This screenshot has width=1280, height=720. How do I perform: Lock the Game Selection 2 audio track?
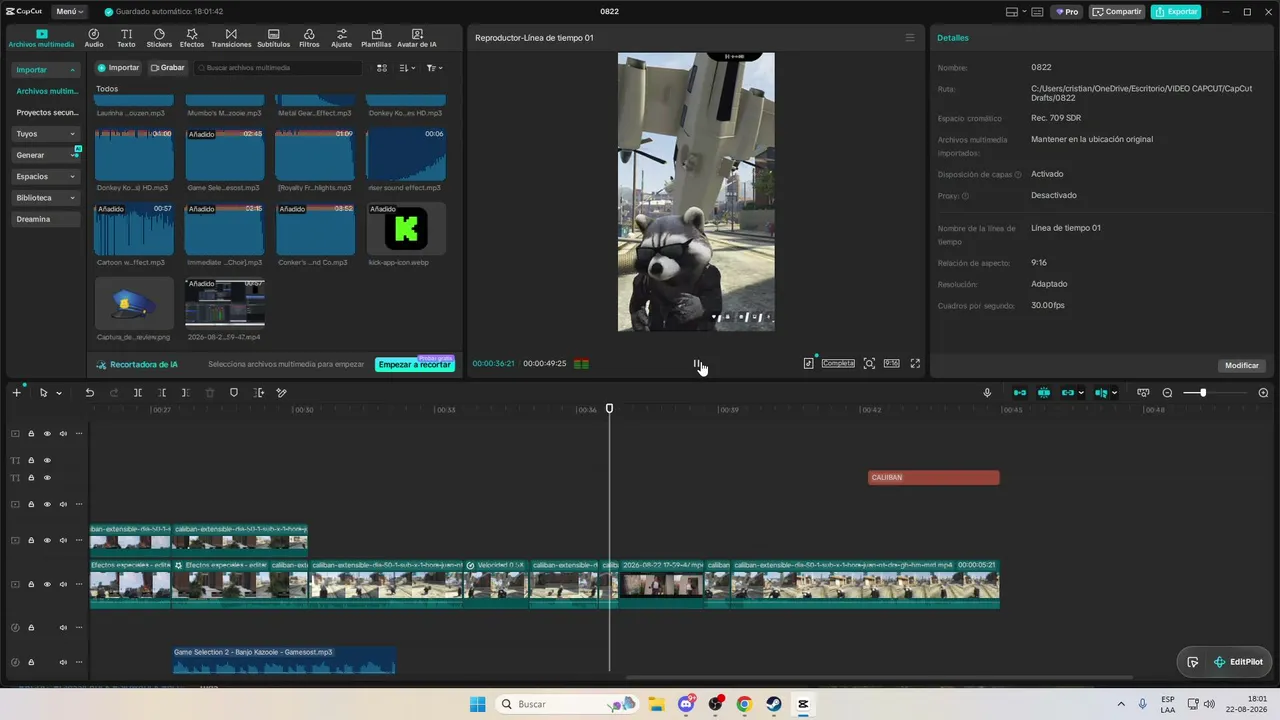click(31, 662)
